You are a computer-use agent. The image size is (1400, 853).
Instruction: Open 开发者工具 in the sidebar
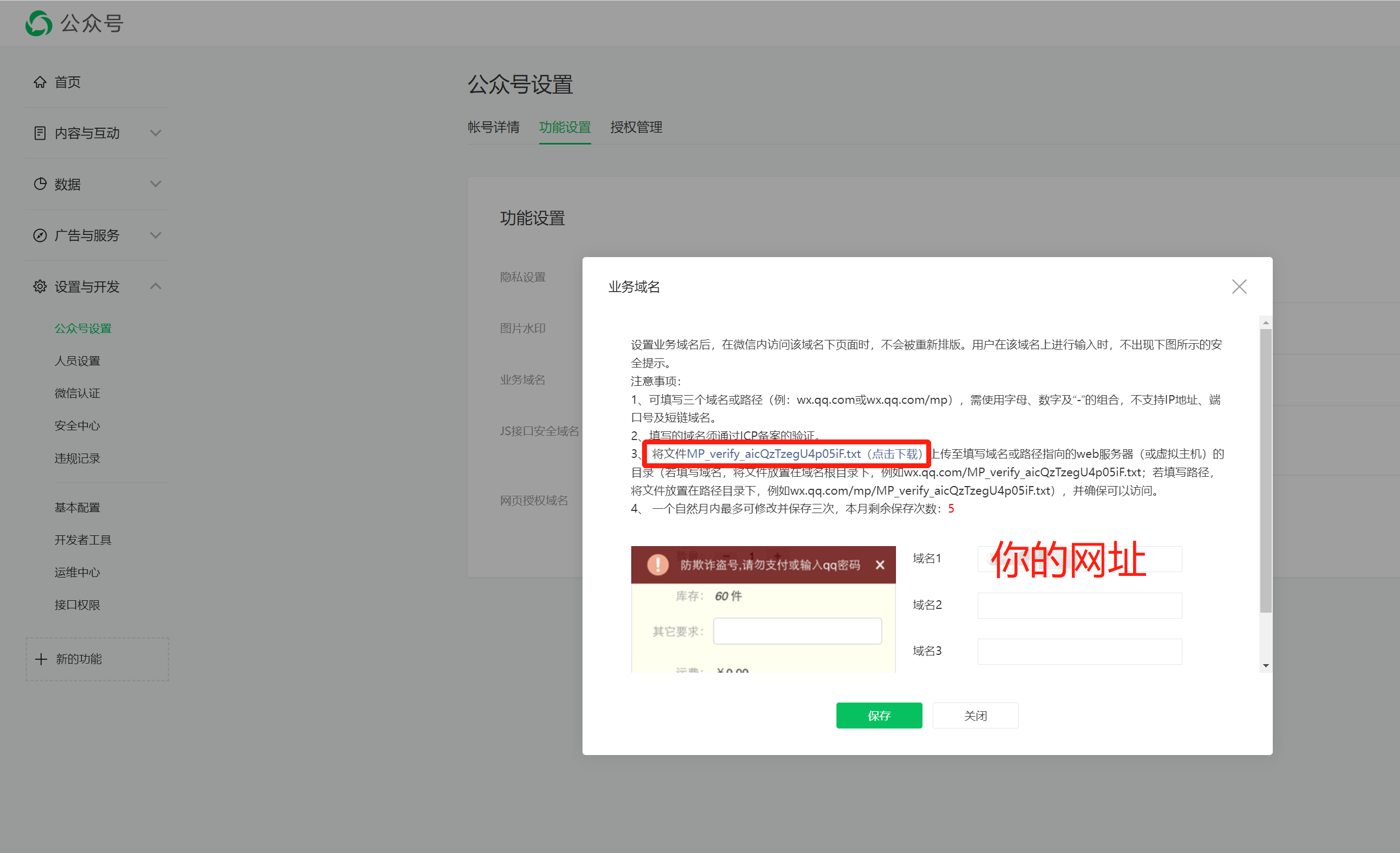point(83,540)
